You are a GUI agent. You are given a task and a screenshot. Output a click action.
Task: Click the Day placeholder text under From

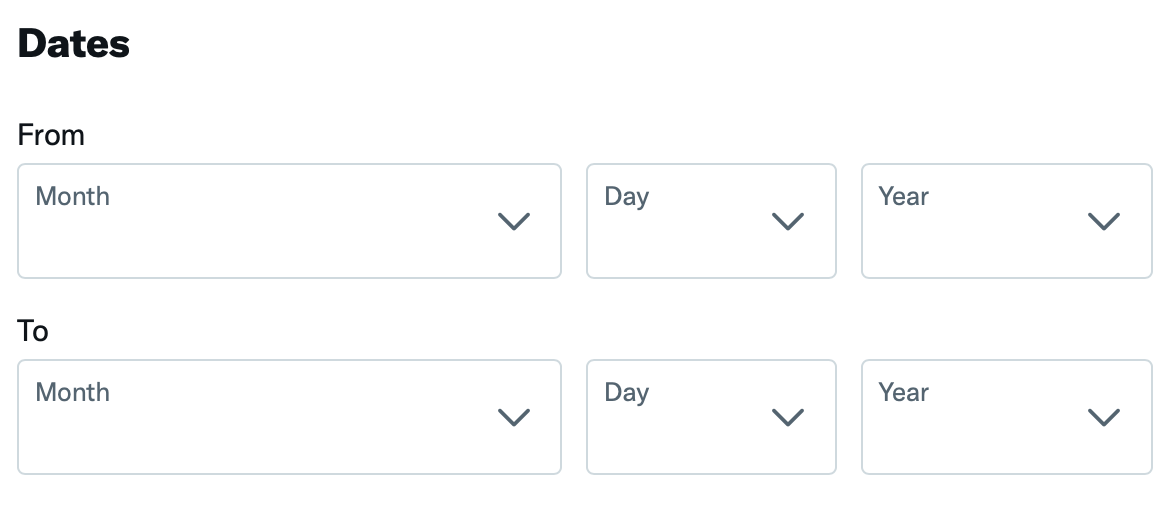627,196
